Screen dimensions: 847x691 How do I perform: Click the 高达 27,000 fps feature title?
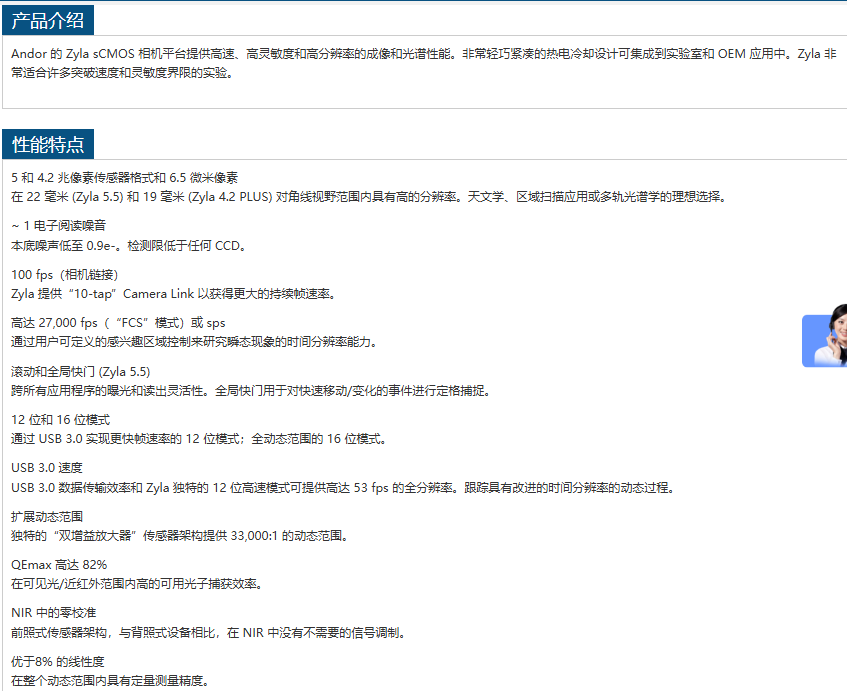pos(118,323)
